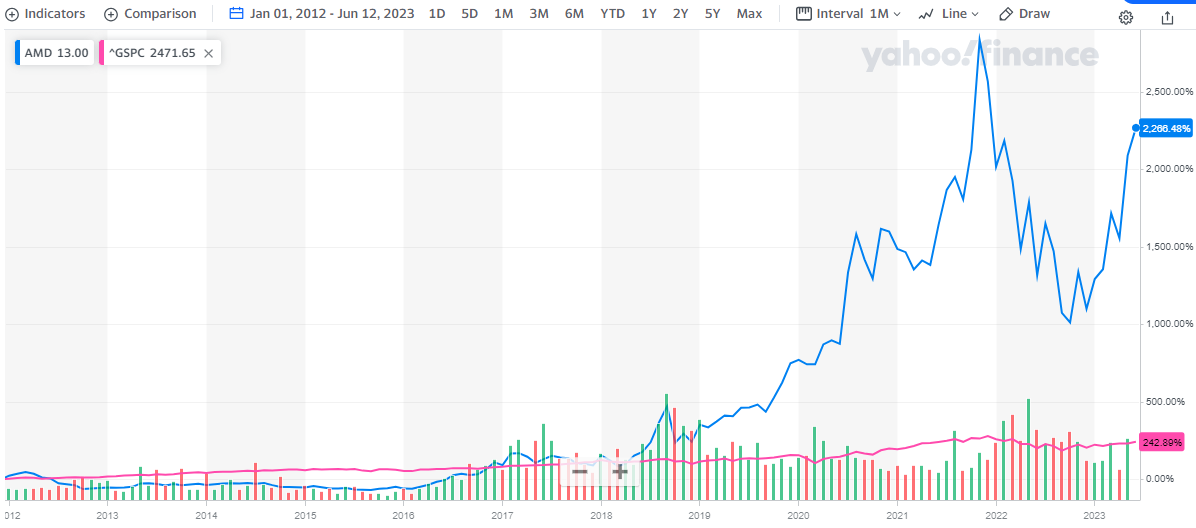
Task: Click the Comparison plus icon
Action: (111, 14)
